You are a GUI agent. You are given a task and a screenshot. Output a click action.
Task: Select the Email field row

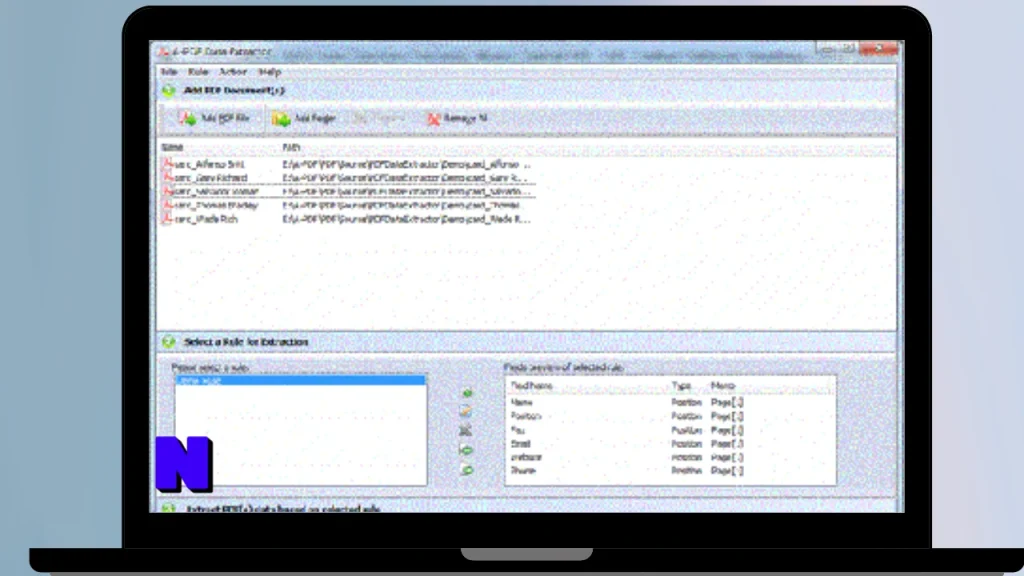click(670, 444)
